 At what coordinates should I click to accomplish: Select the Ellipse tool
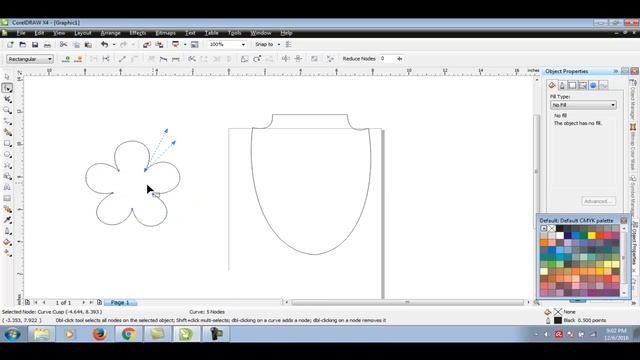coord(7,154)
